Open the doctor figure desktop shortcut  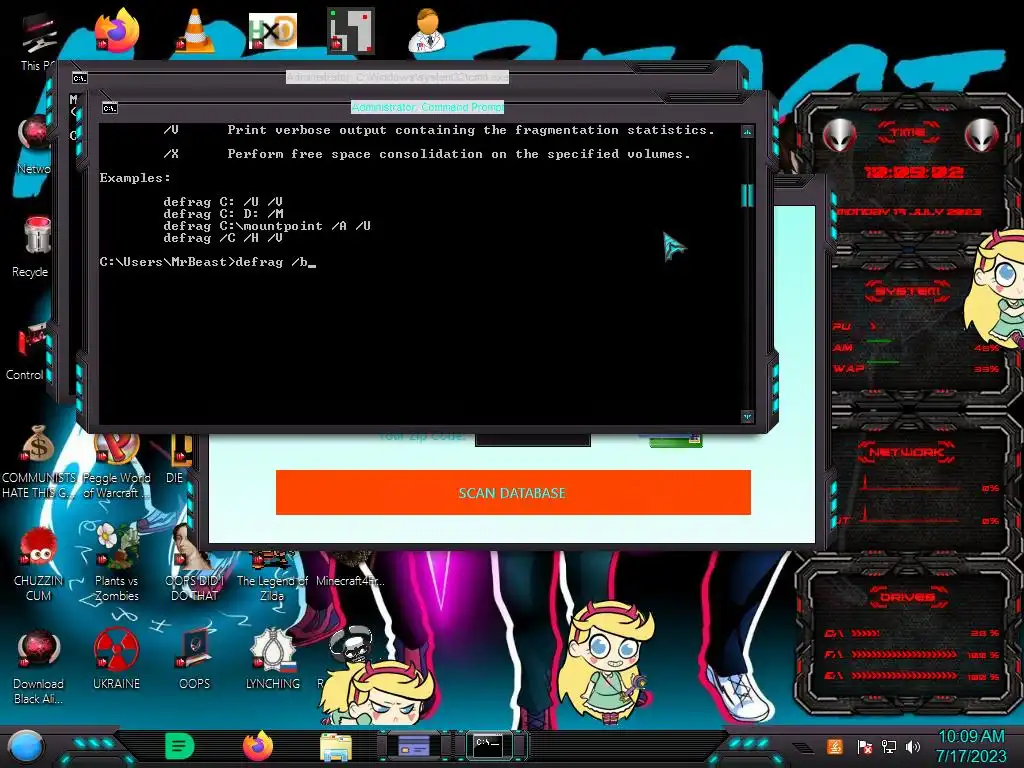(428, 30)
